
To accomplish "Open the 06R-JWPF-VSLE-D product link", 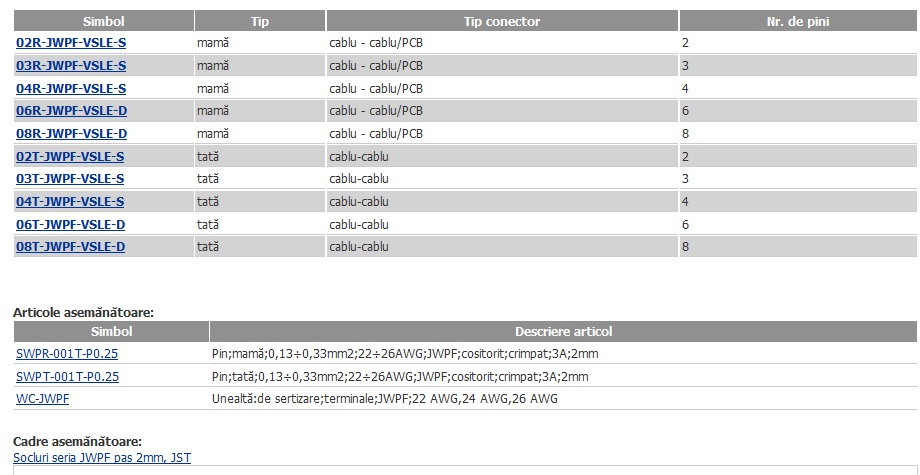I will coord(72,111).
